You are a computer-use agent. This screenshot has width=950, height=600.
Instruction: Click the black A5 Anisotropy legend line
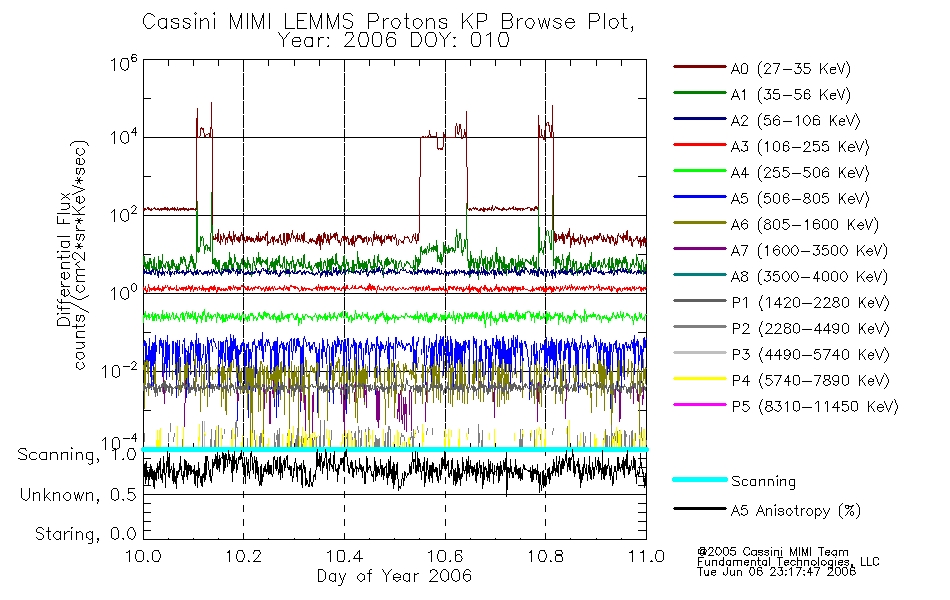700,509
